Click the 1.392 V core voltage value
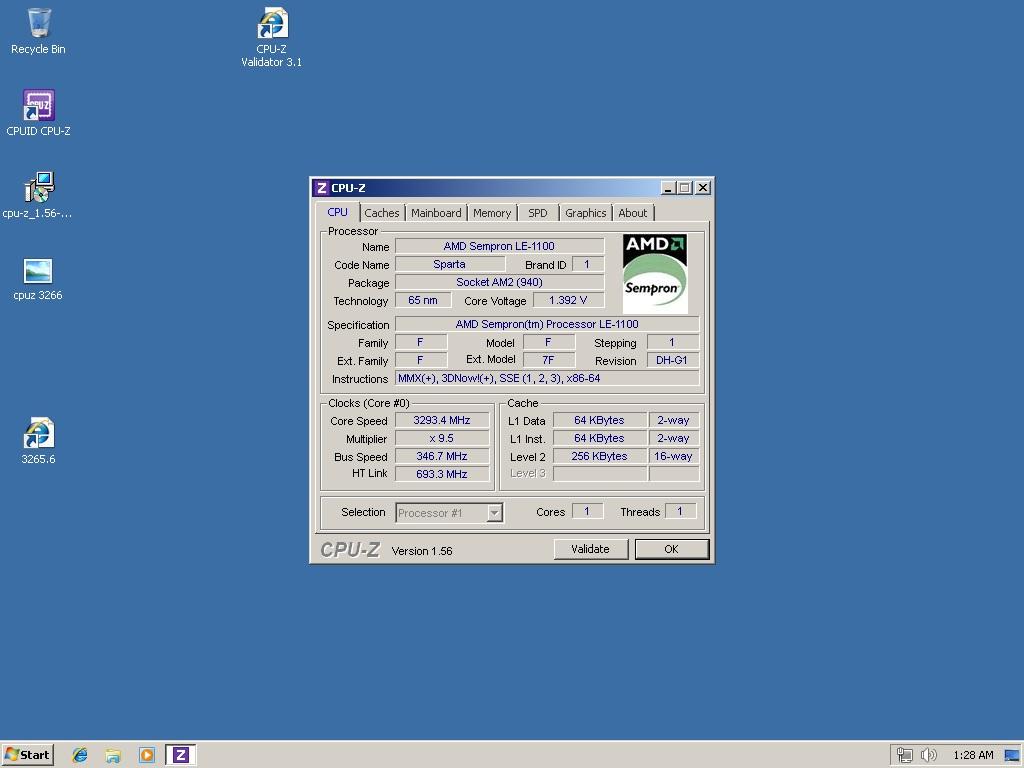This screenshot has height=768, width=1024. point(568,300)
